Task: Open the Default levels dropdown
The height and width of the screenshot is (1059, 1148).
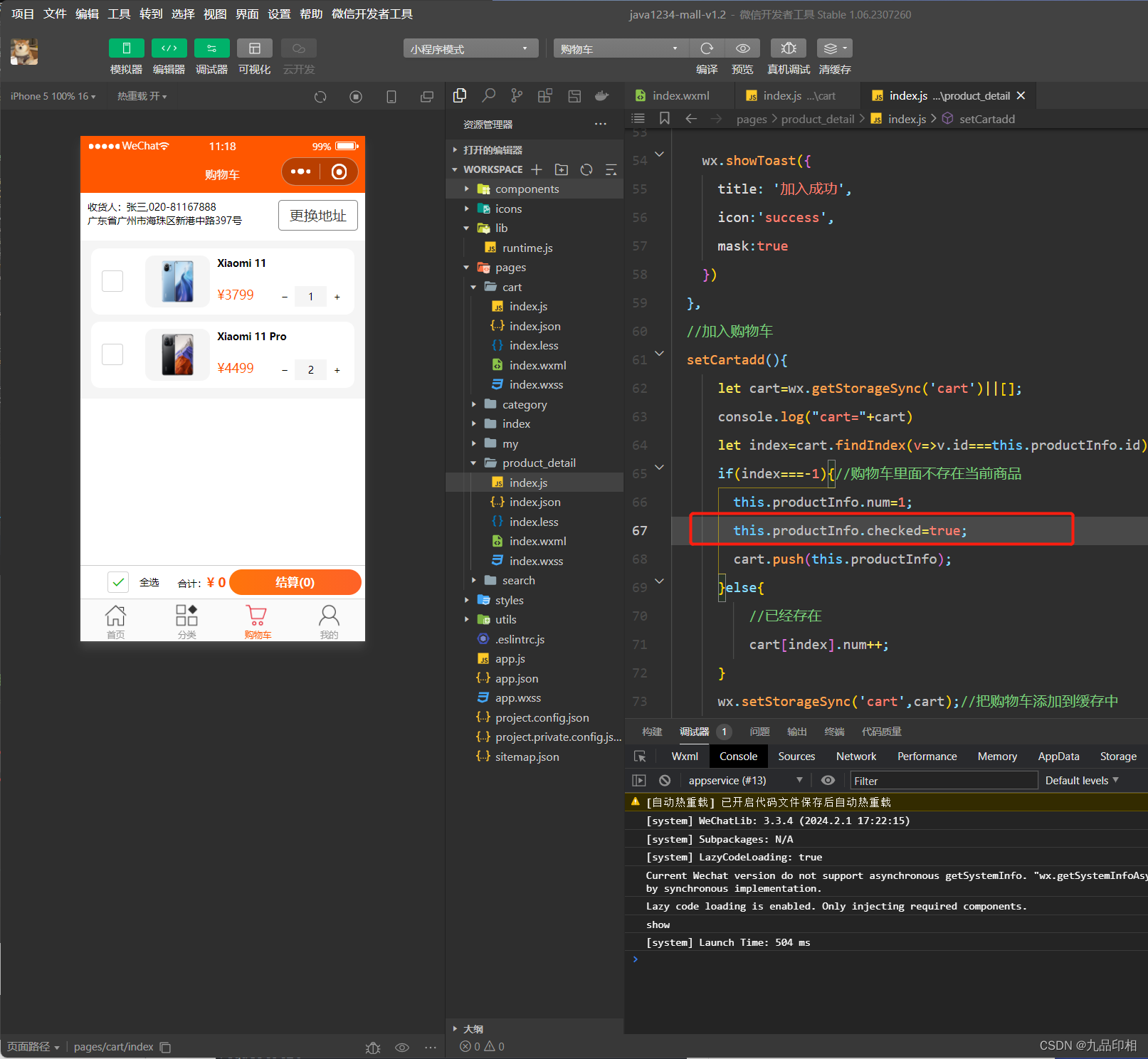Action: point(1082,781)
